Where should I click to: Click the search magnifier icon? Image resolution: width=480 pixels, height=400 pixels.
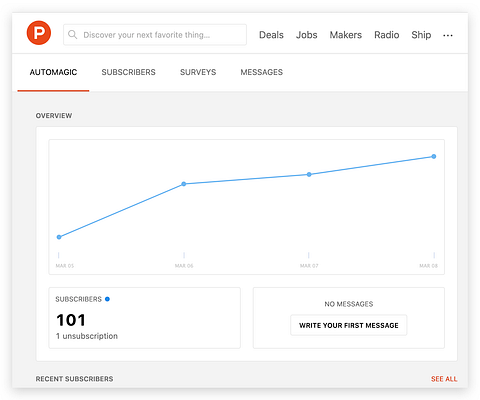tap(72, 34)
